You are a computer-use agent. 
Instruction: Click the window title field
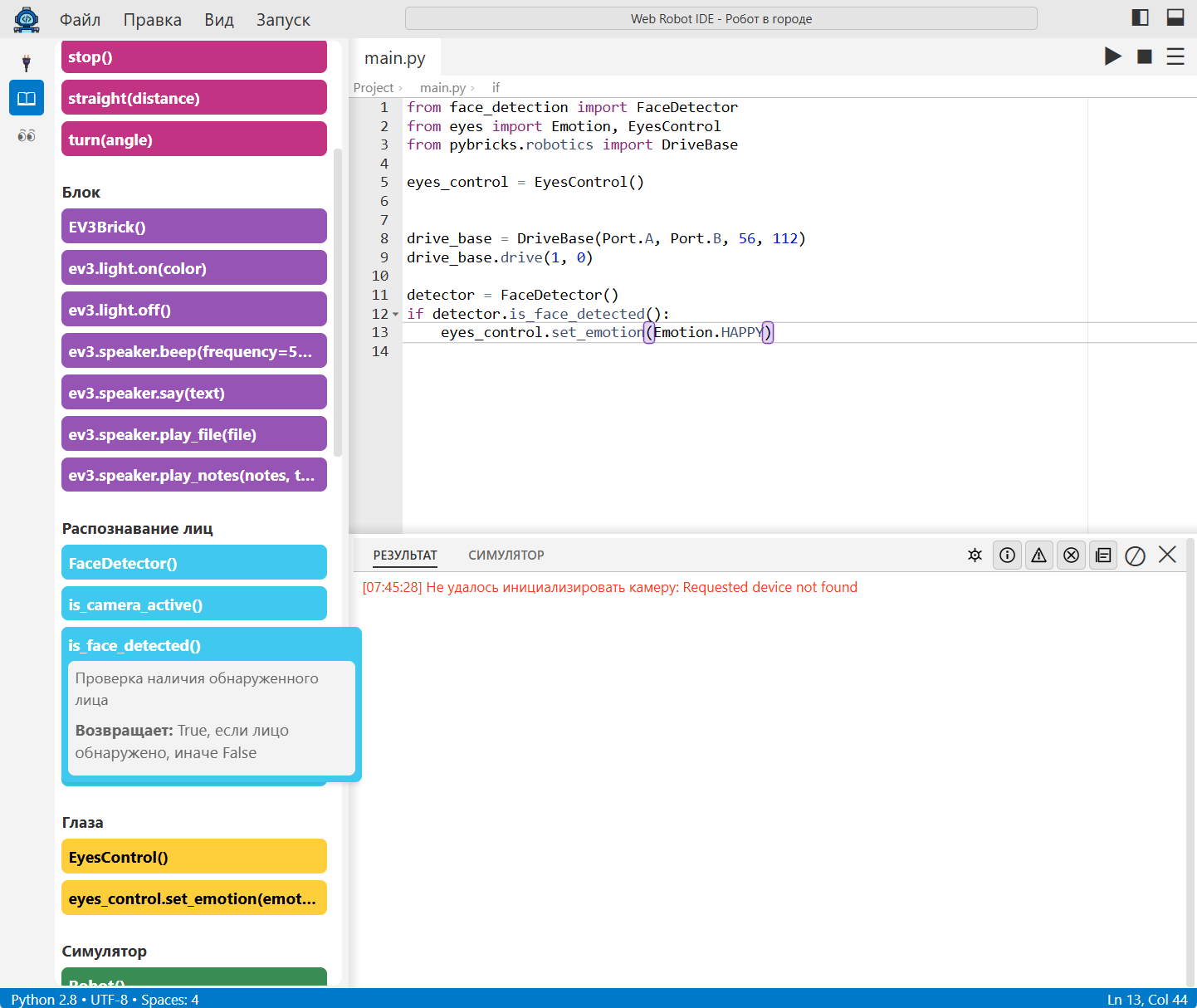pos(721,18)
